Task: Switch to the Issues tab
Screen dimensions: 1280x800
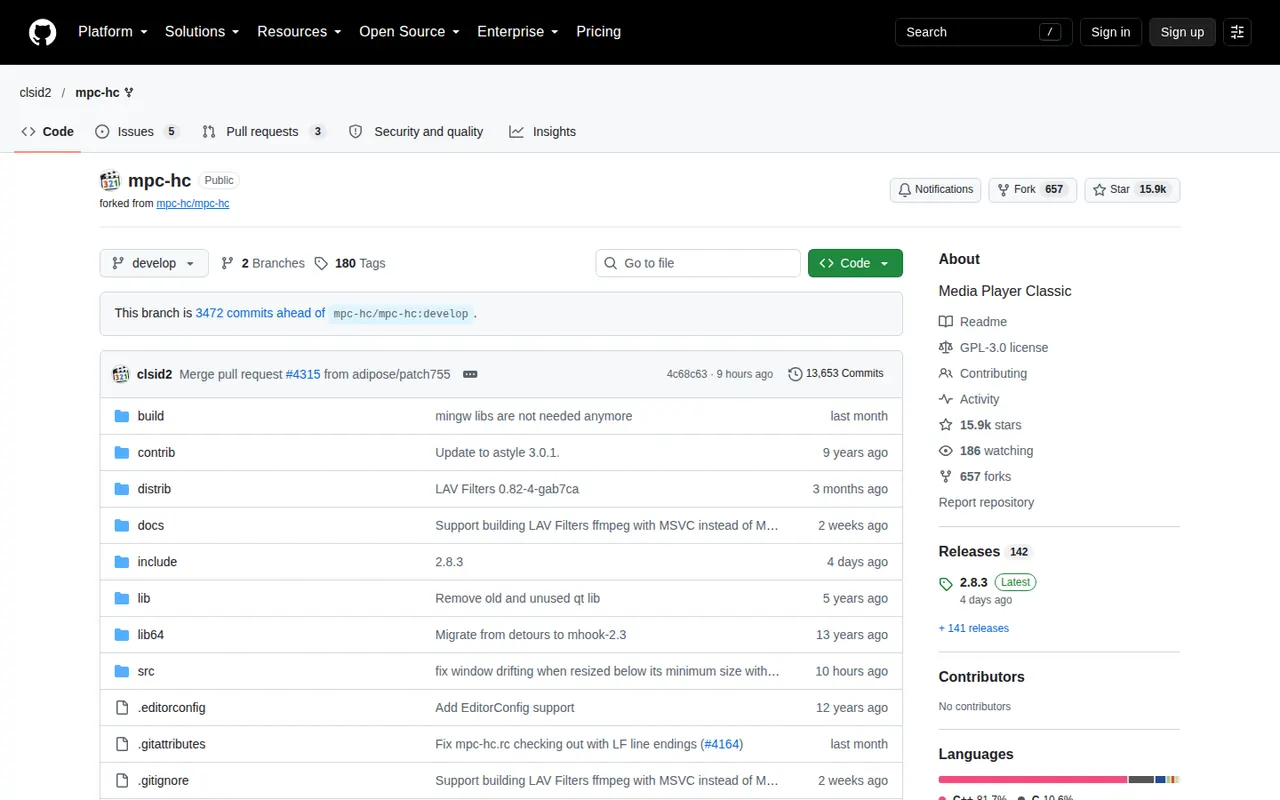Action: tap(137, 132)
